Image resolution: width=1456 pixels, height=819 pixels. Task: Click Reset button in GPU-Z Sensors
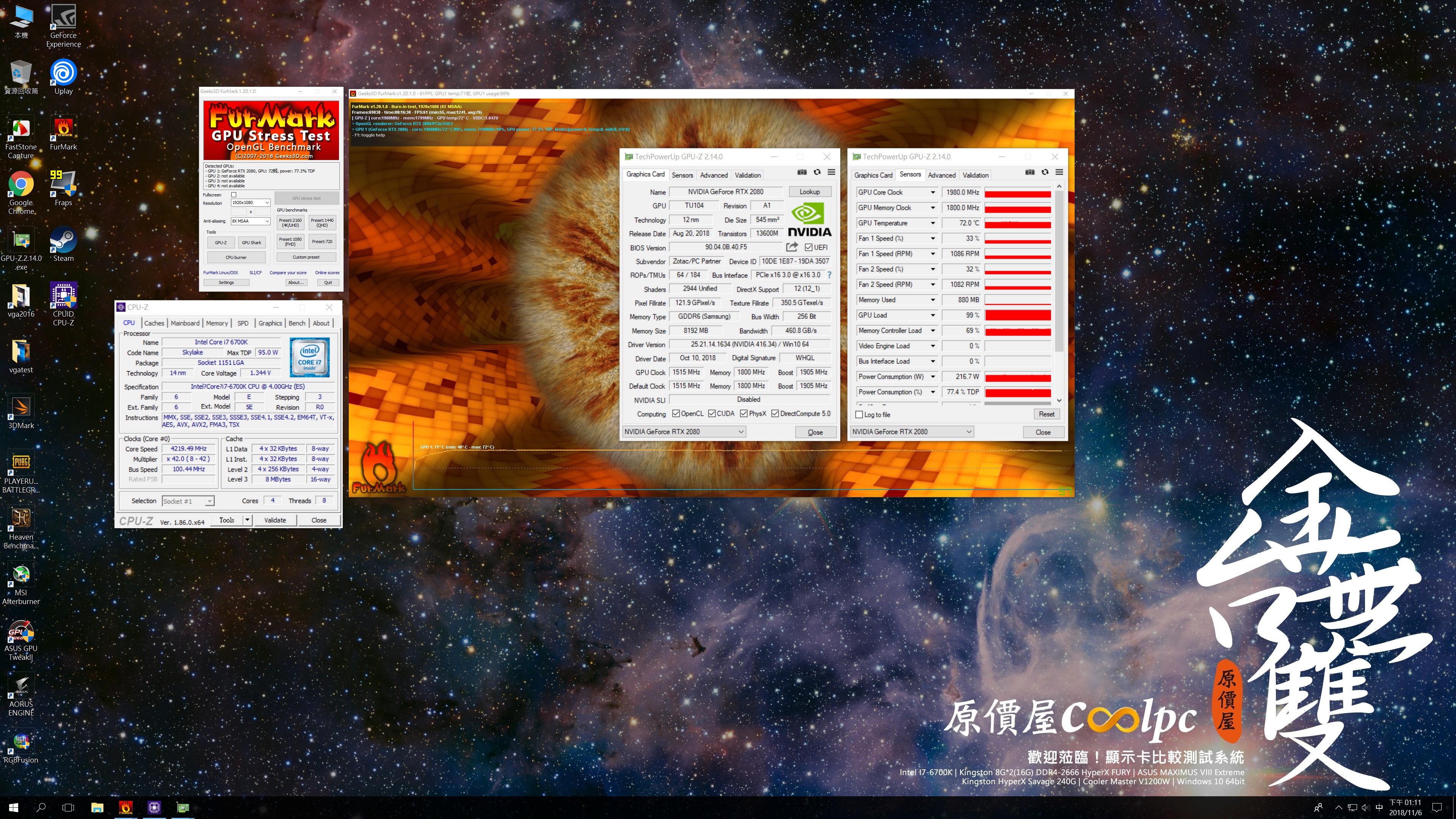[1046, 414]
